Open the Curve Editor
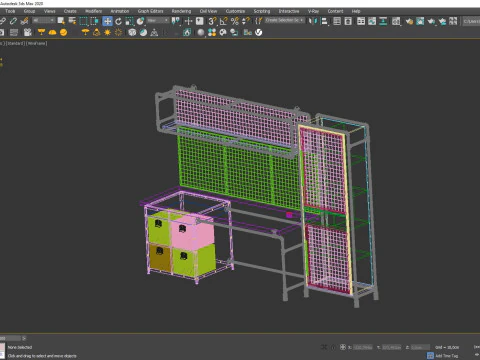The image size is (480, 360). tap(372, 21)
